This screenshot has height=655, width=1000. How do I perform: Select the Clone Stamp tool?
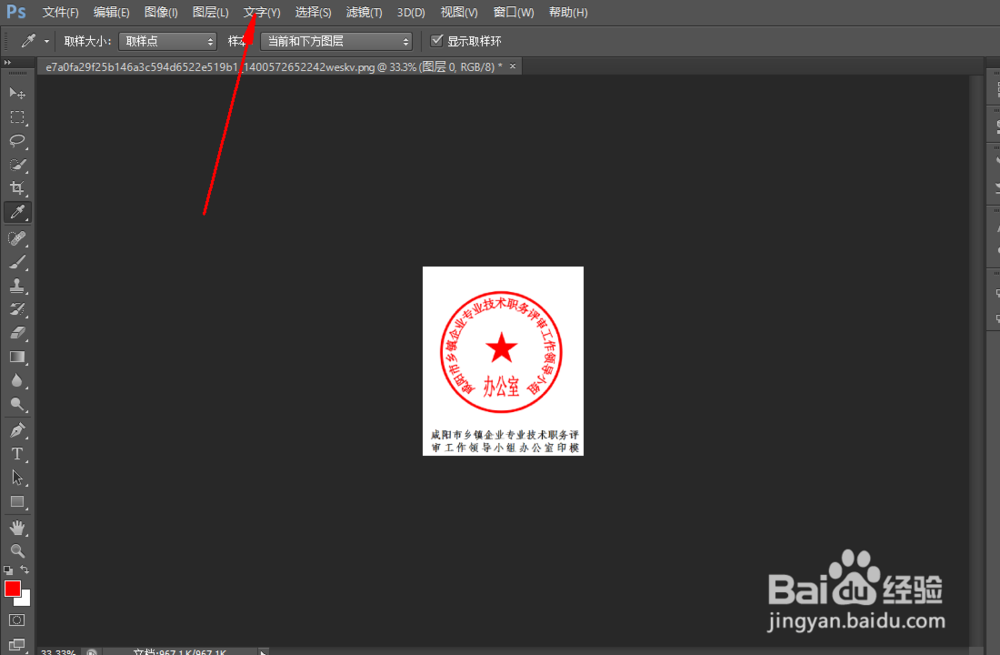tap(17, 286)
